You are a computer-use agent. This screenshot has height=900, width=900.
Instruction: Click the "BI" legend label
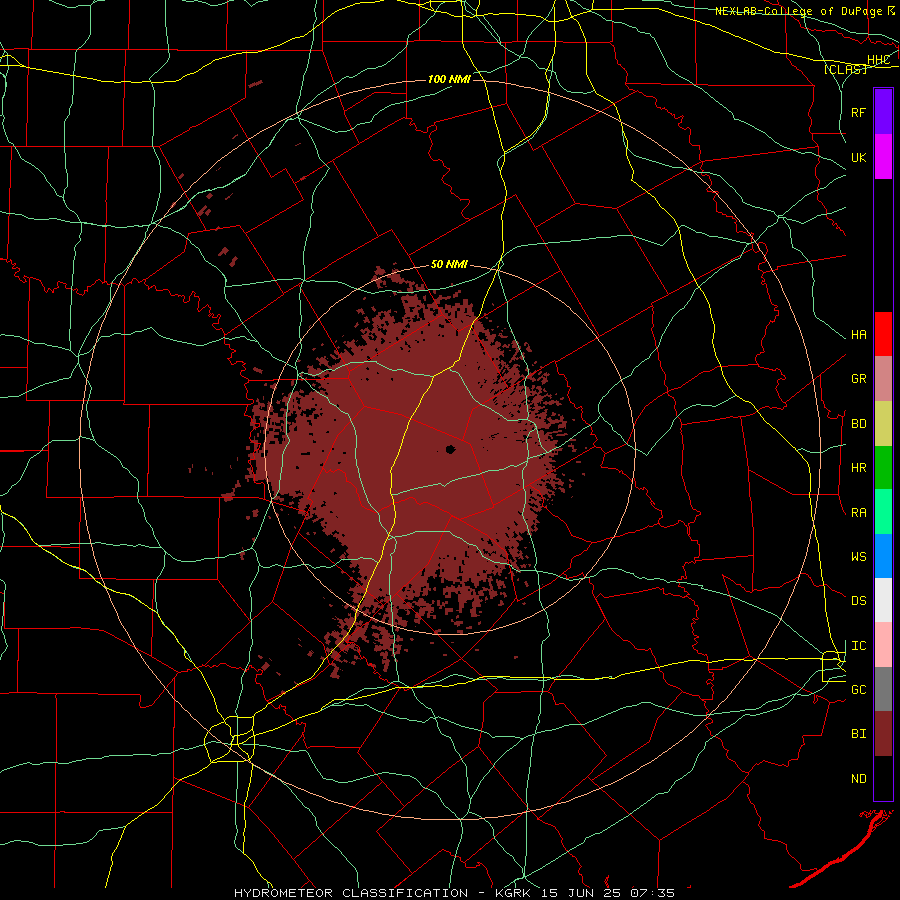[858, 734]
